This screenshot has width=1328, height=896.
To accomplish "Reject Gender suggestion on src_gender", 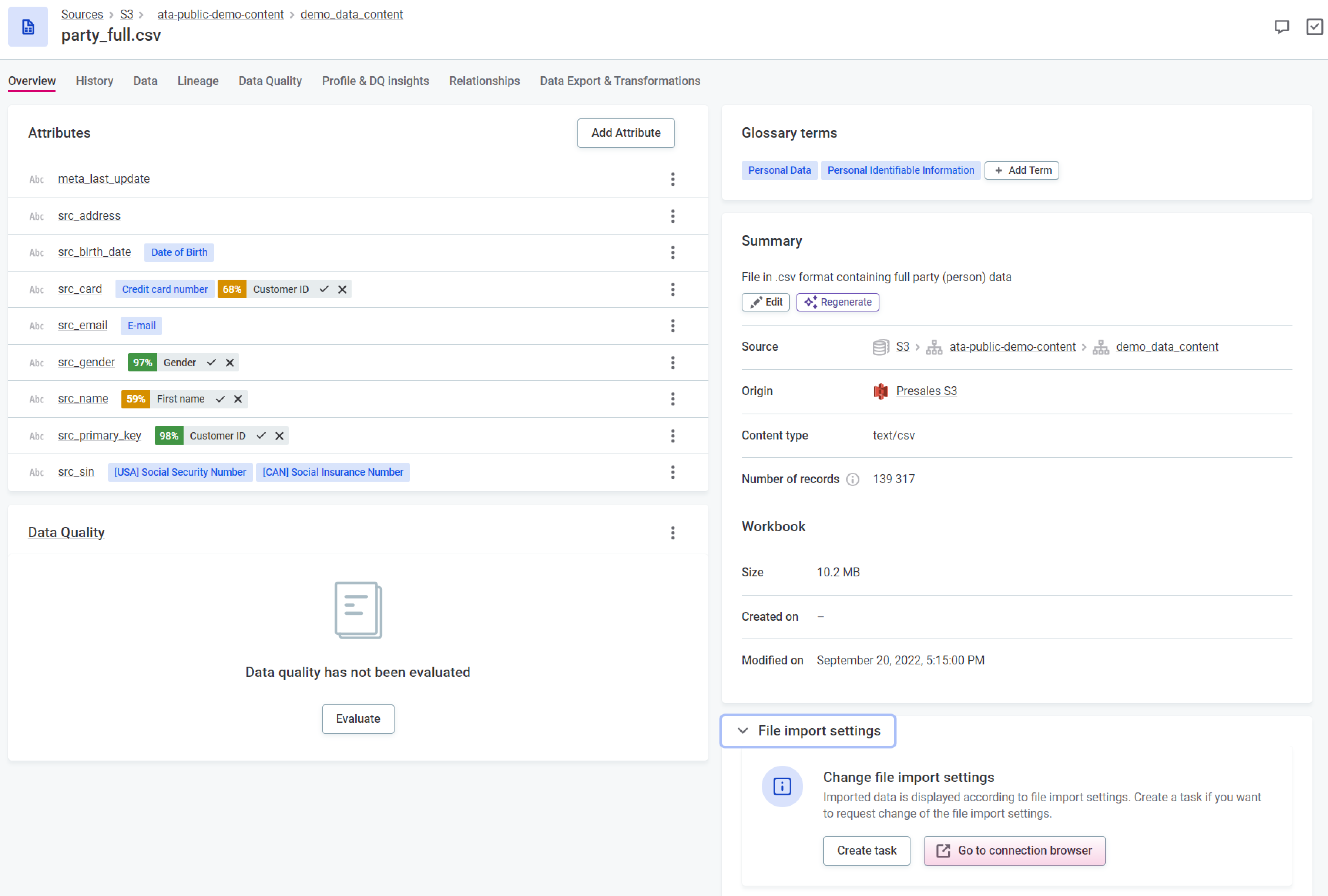I will click(x=230, y=363).
